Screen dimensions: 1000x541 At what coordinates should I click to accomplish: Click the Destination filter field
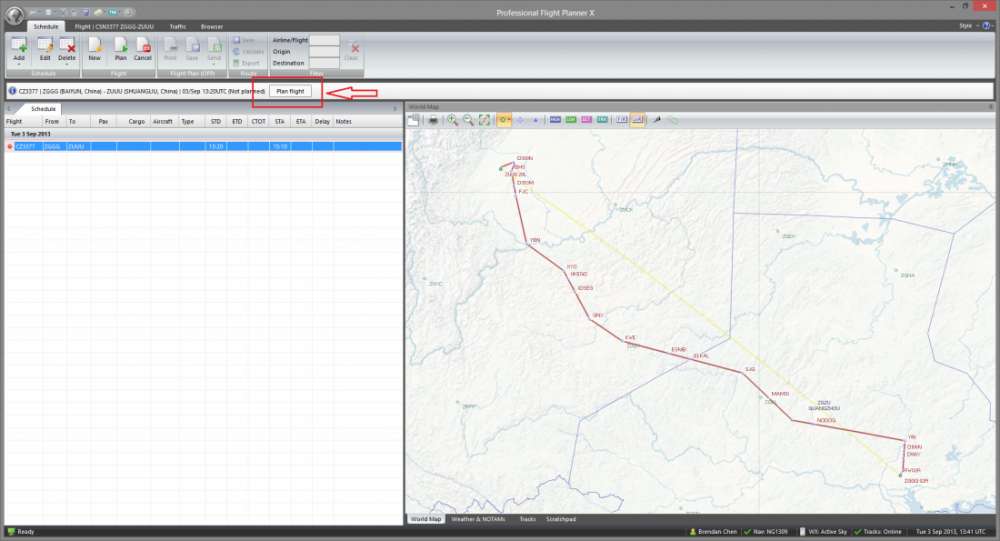click(325, 63)
